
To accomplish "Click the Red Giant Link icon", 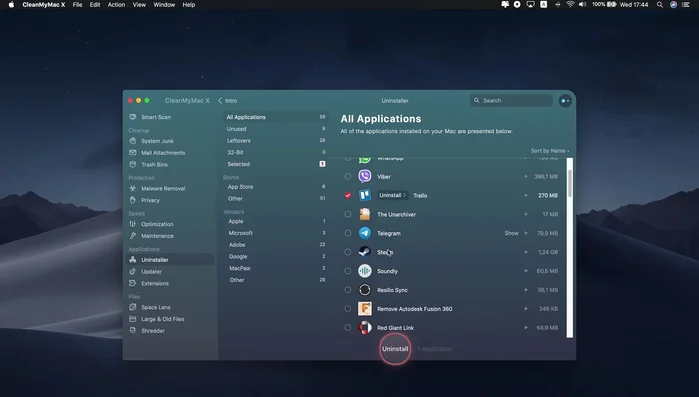I will tap(365, 327).
